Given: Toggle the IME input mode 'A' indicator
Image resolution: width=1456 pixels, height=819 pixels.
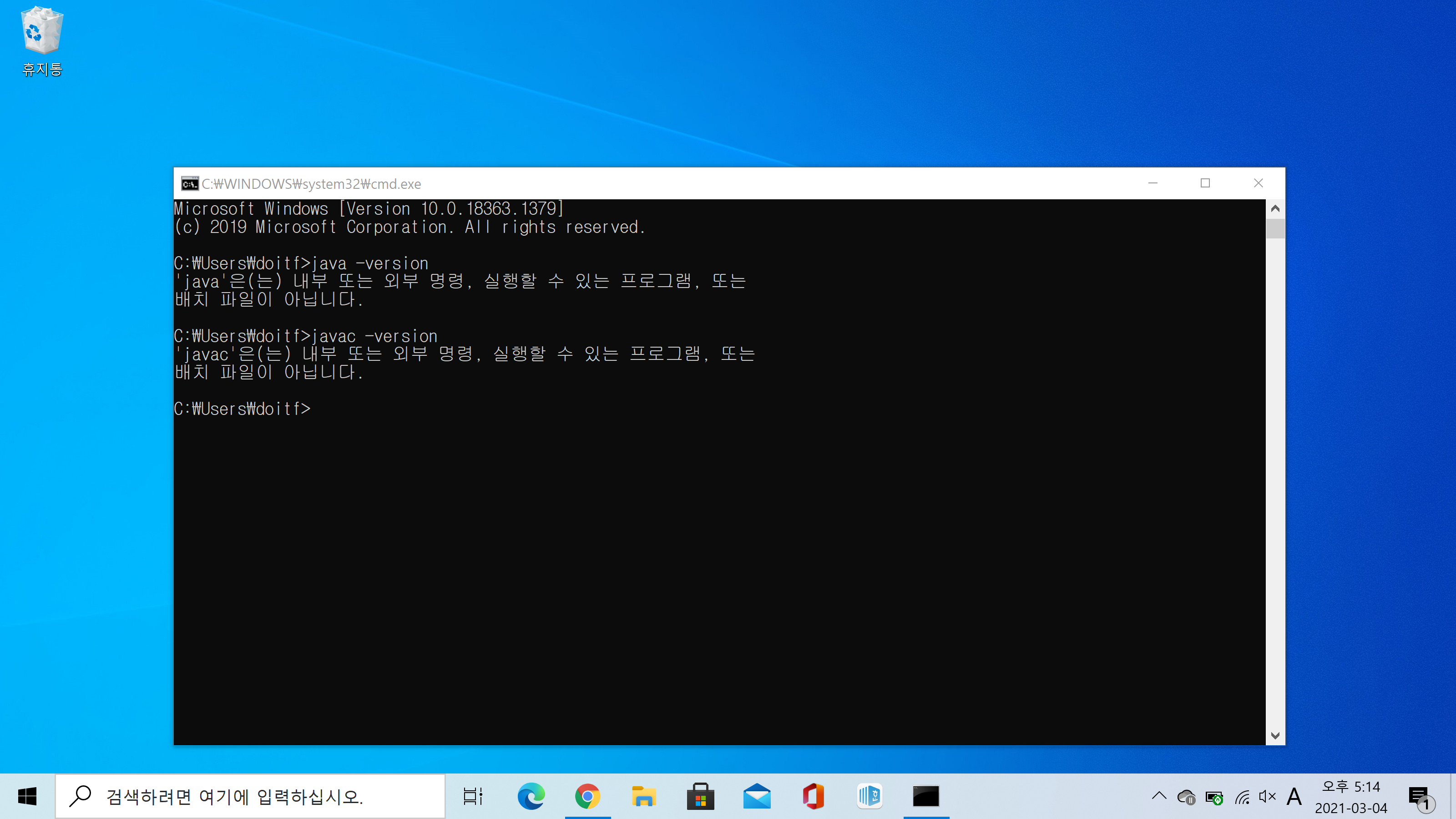Looking at the screenshot, I should point(1294,797).
